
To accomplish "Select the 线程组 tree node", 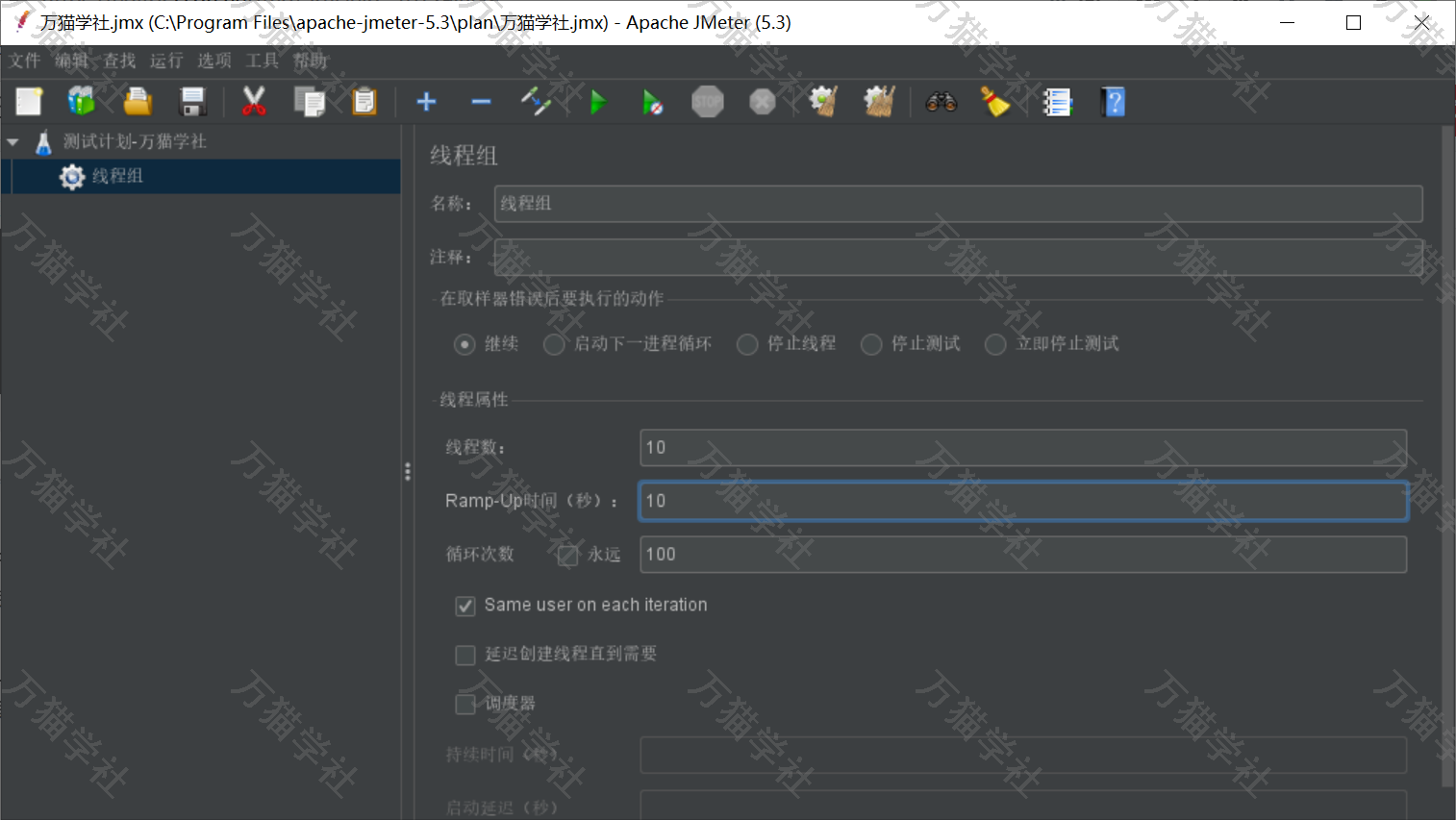I will click(117, 177).
